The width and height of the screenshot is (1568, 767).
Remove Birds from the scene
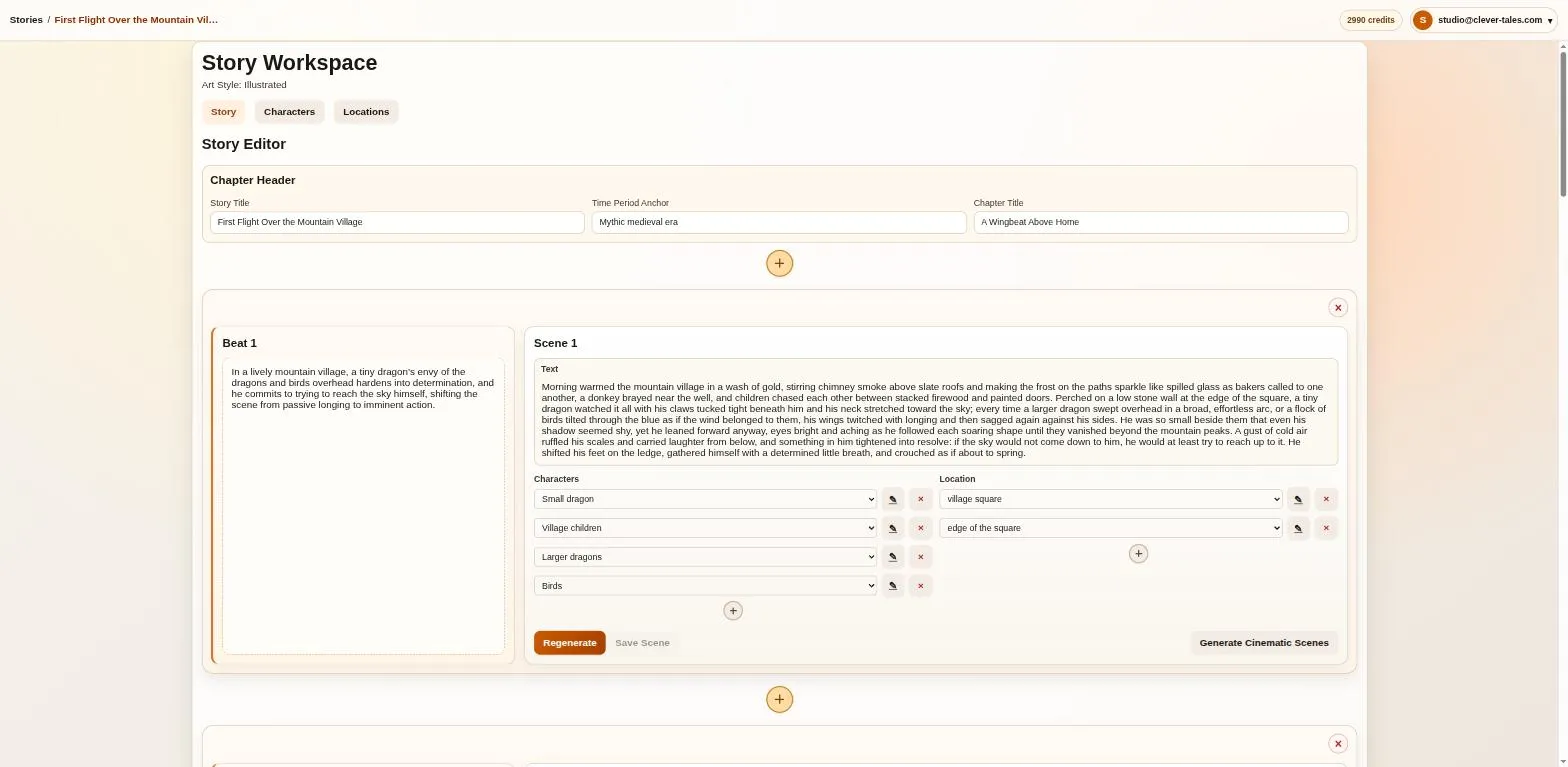click(x=921, y=586)
